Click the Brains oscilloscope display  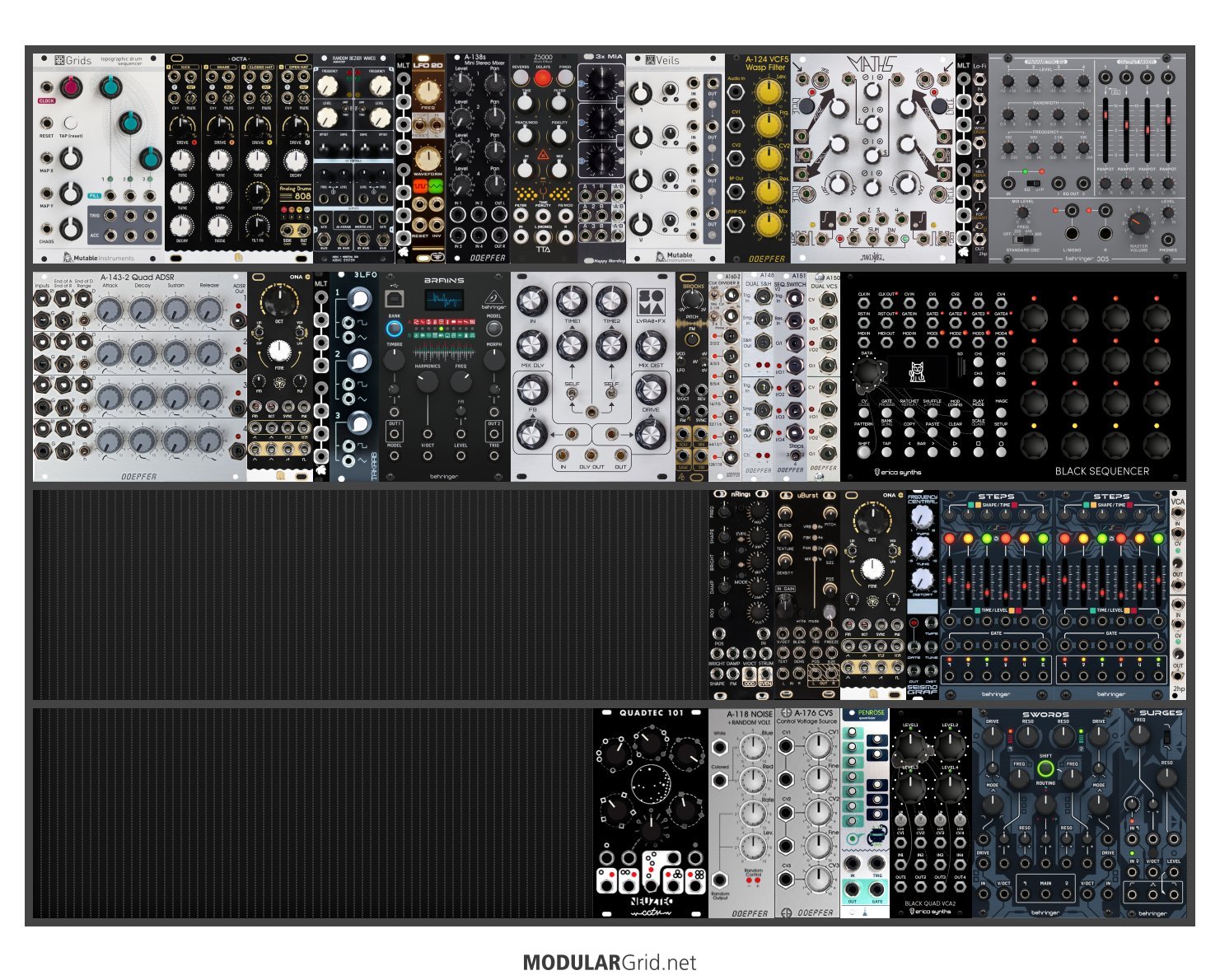pos(444,301)
